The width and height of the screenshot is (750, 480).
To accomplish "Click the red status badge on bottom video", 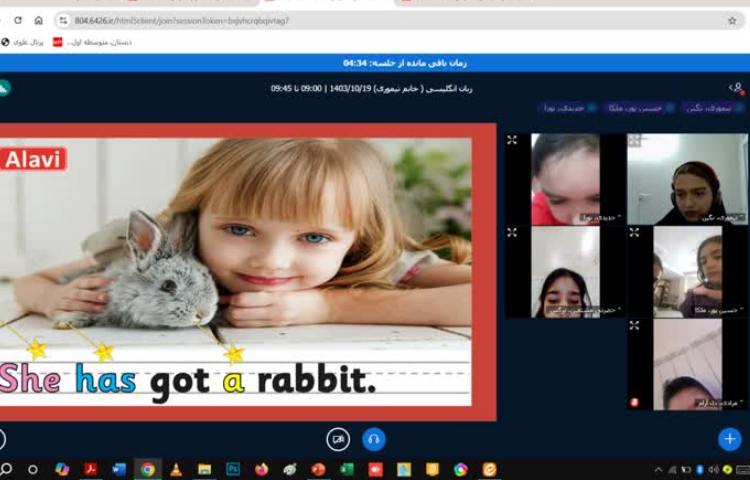I will 635,402.
